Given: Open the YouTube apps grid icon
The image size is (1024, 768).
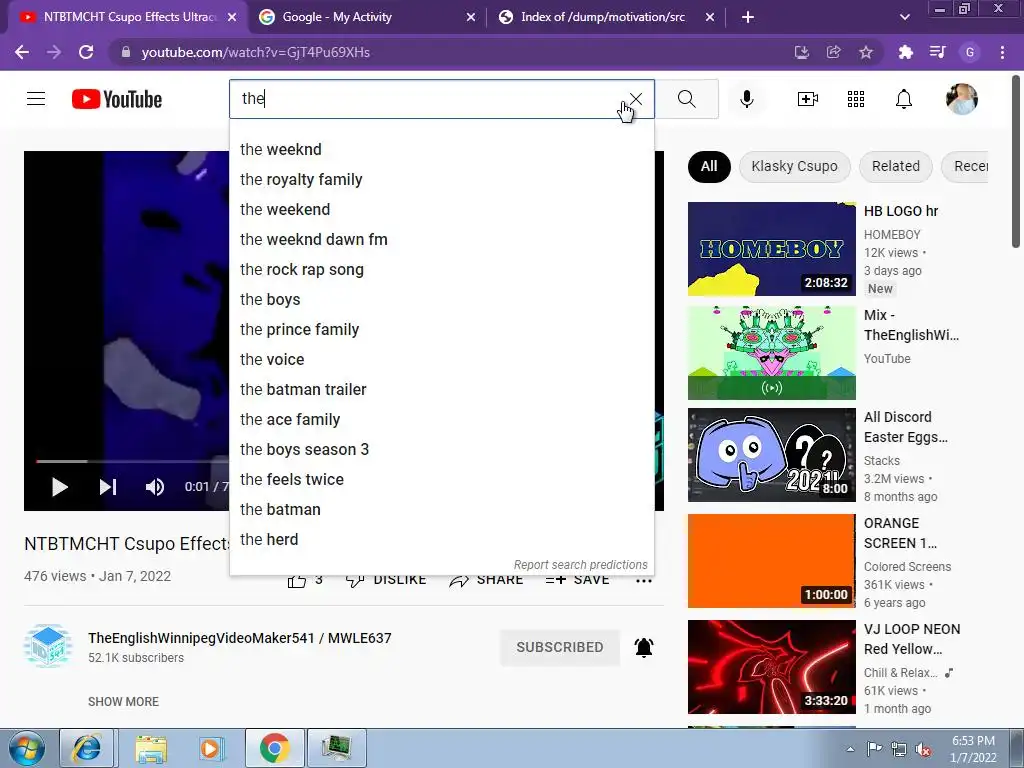Looking at the screenshot, I should click(856, 99).
